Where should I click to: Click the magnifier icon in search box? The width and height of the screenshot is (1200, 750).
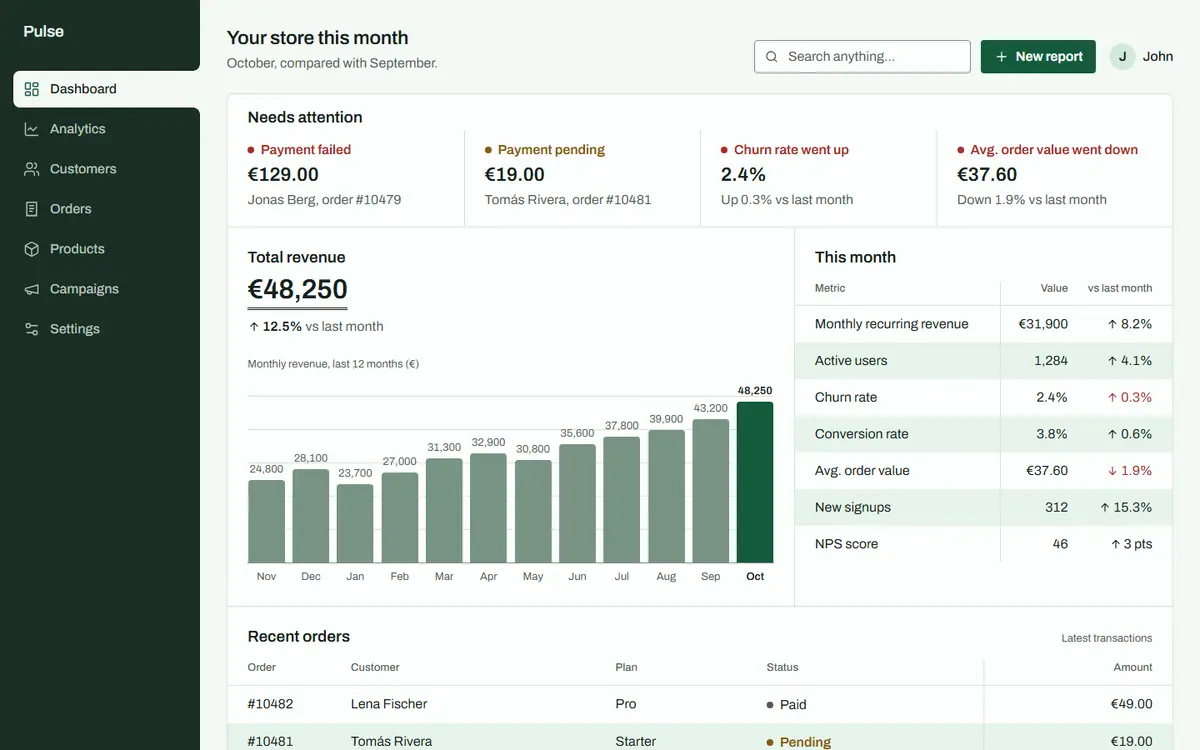click(x=772, y=57)
